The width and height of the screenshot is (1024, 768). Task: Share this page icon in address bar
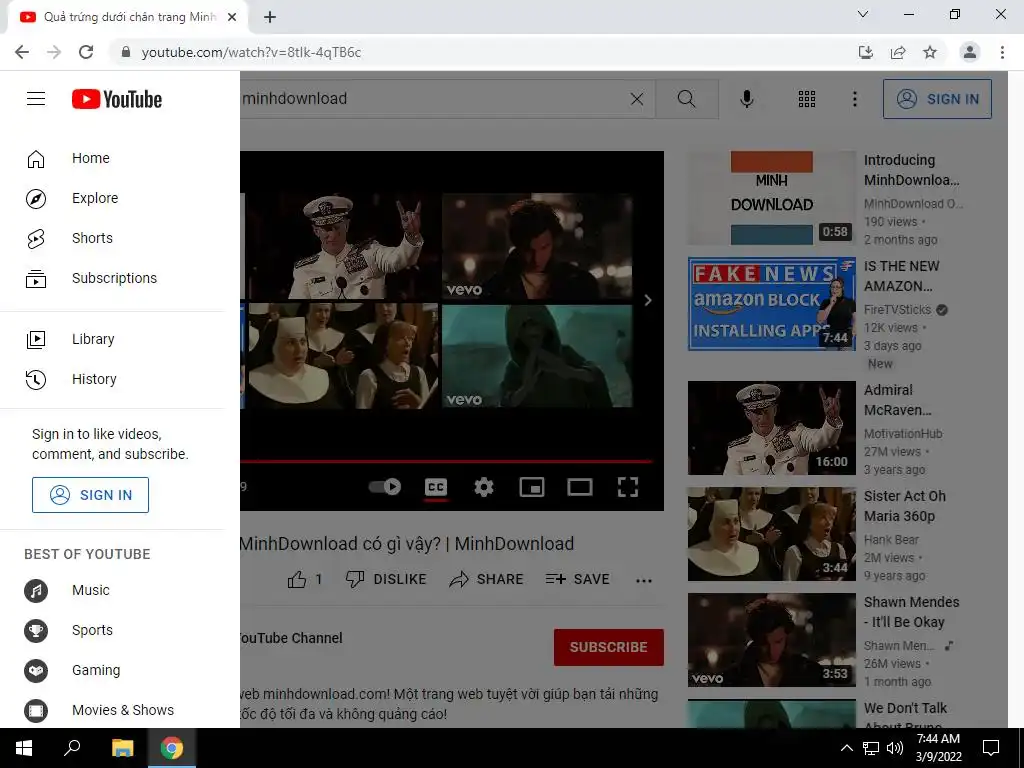[x=898, y=52]
